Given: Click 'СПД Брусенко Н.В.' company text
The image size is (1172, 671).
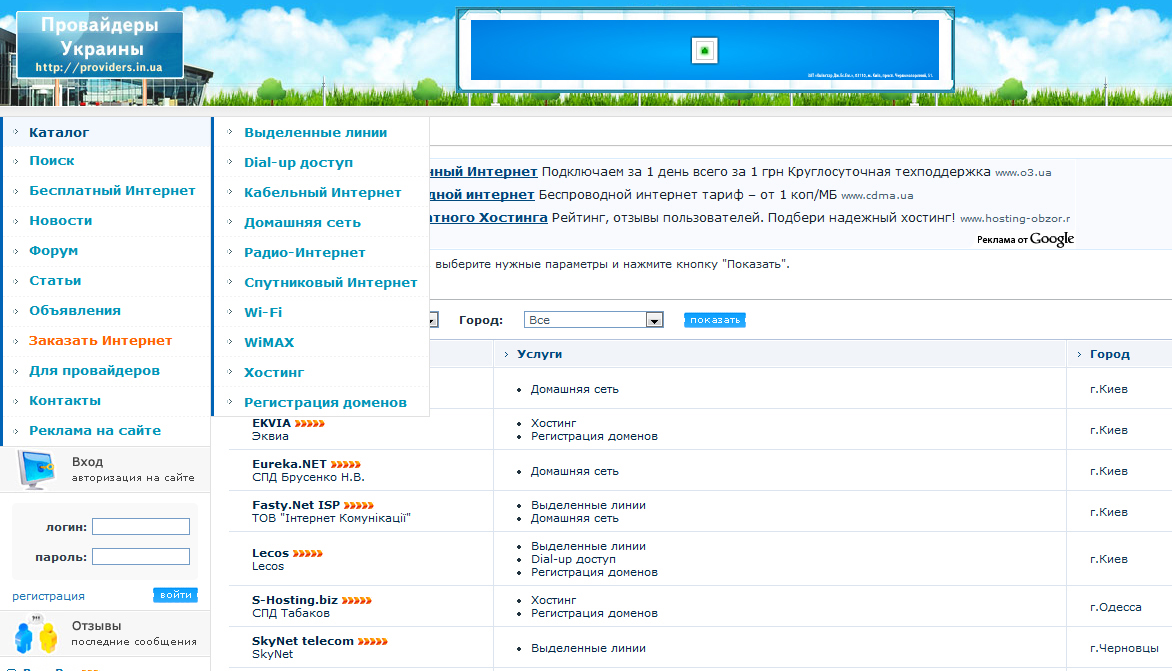Looking at the screenshot, I should (308, 477).
